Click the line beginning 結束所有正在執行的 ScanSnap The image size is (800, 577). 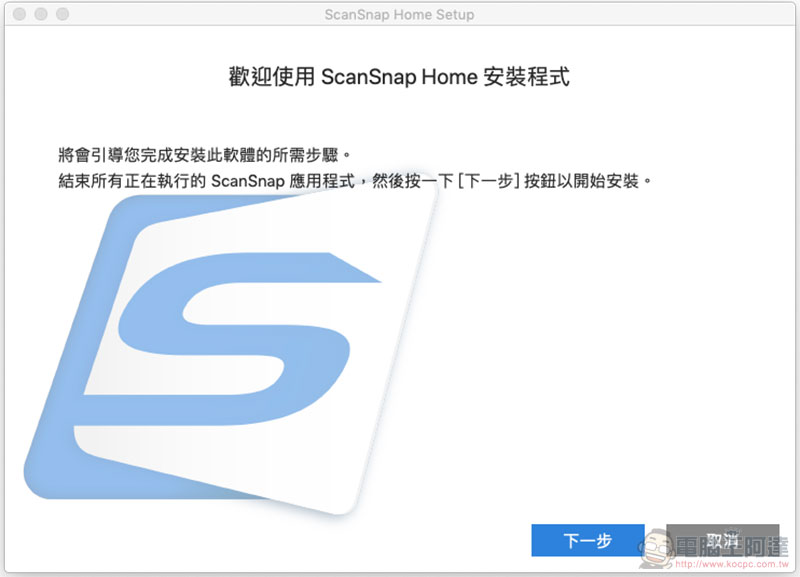click(x=355, y=181)
